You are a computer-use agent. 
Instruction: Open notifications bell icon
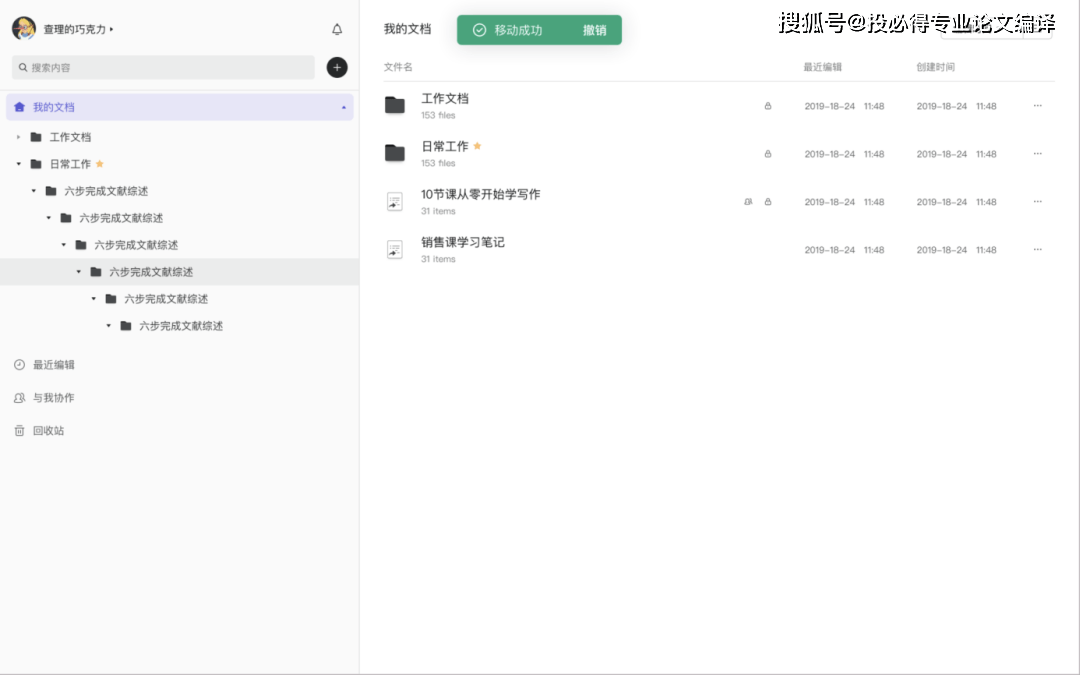[337, 29]
